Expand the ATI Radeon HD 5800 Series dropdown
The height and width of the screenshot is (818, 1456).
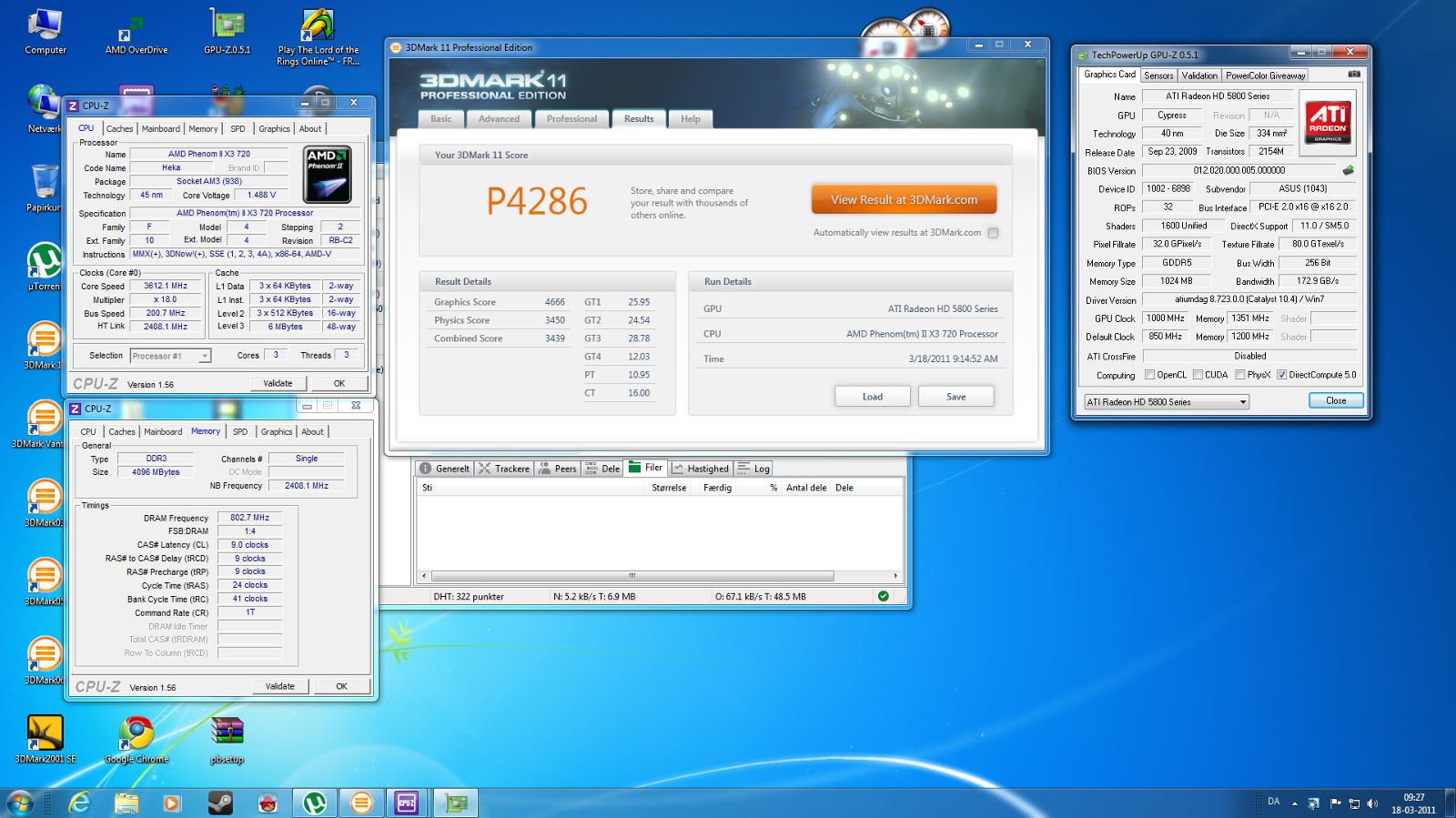[1167, 401]
